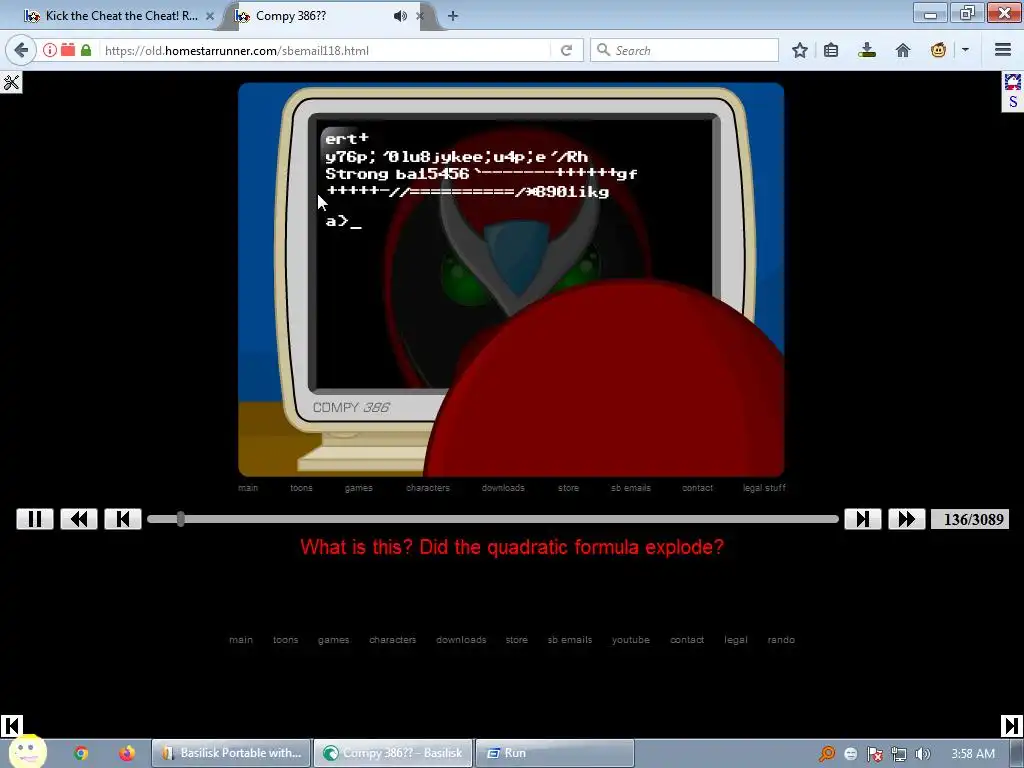Click the site information icon in address bar
This screenshot has height=768, width=1024.
pyautogui.click(x=50, y=50)
